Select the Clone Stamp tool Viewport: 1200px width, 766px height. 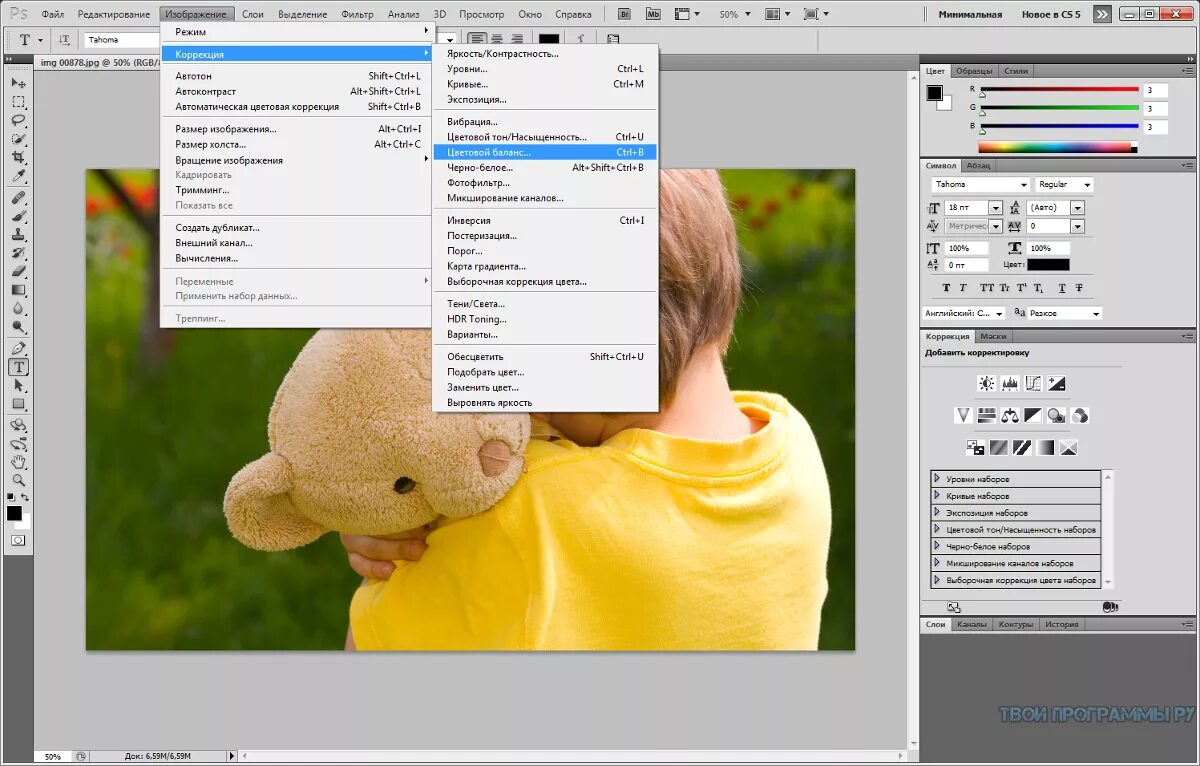[x=18, y=235]
